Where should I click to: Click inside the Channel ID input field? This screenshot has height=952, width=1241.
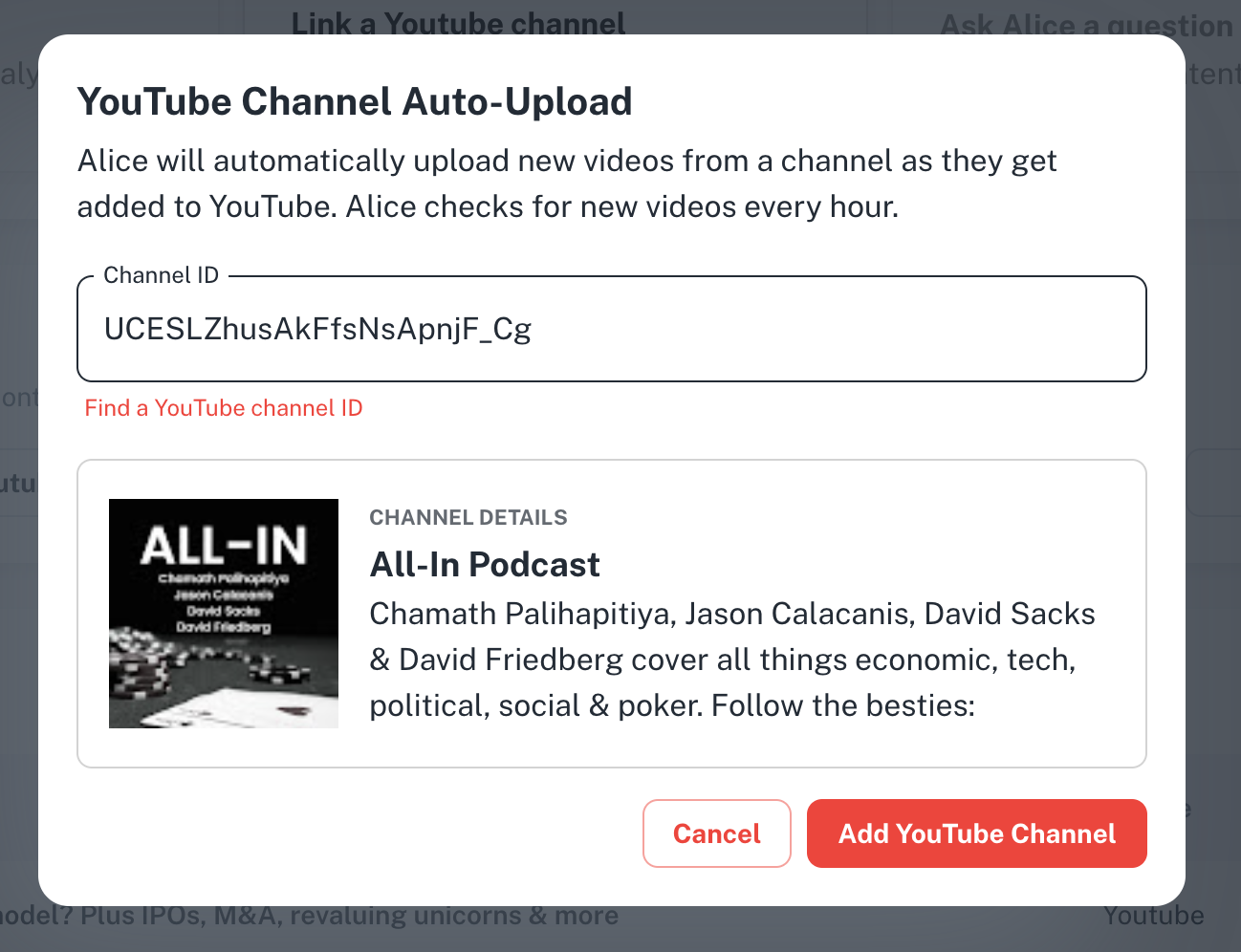pos(612,329)
